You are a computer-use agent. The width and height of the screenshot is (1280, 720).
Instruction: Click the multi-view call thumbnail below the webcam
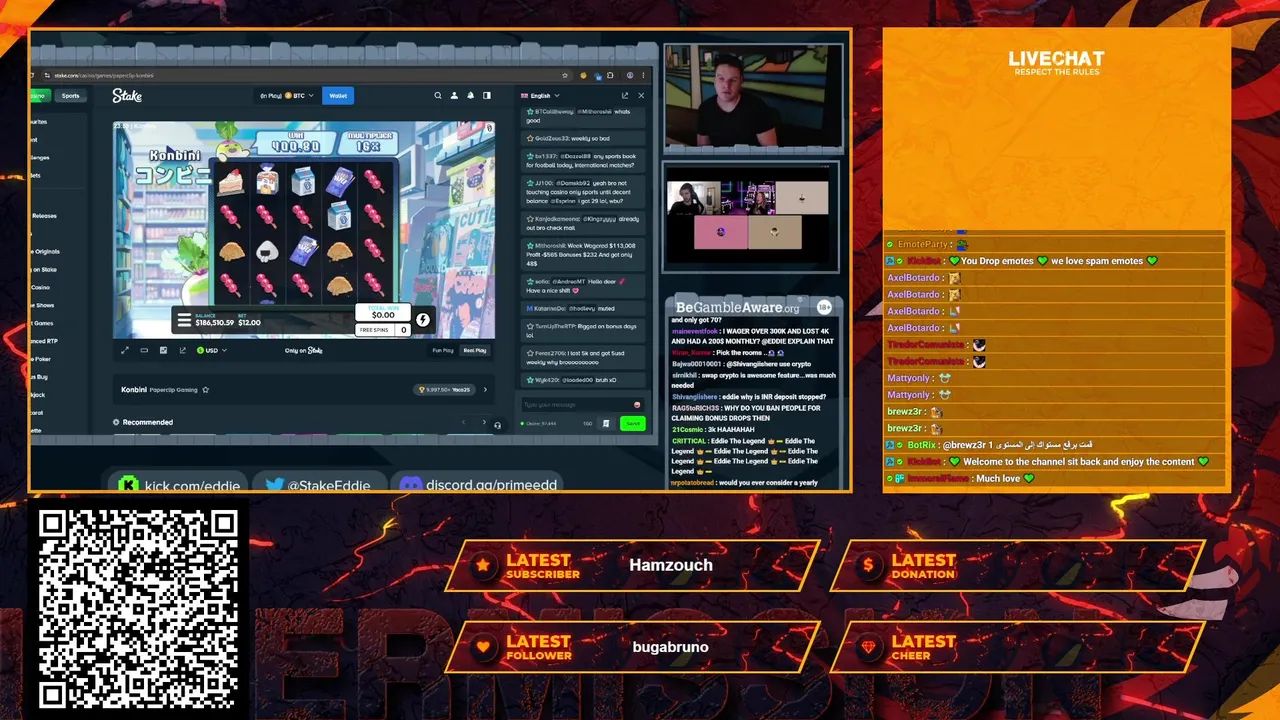tap(751, 216)
